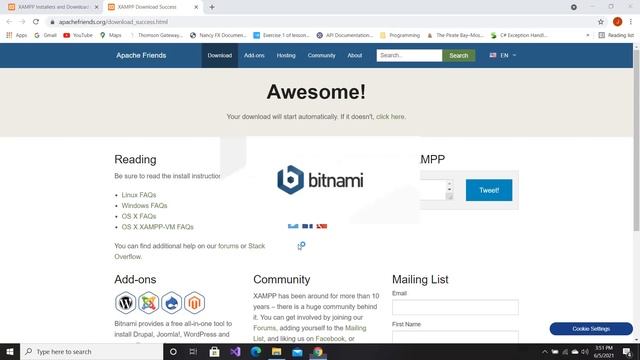Open File Explorer from taskbar

coord(276,351)
